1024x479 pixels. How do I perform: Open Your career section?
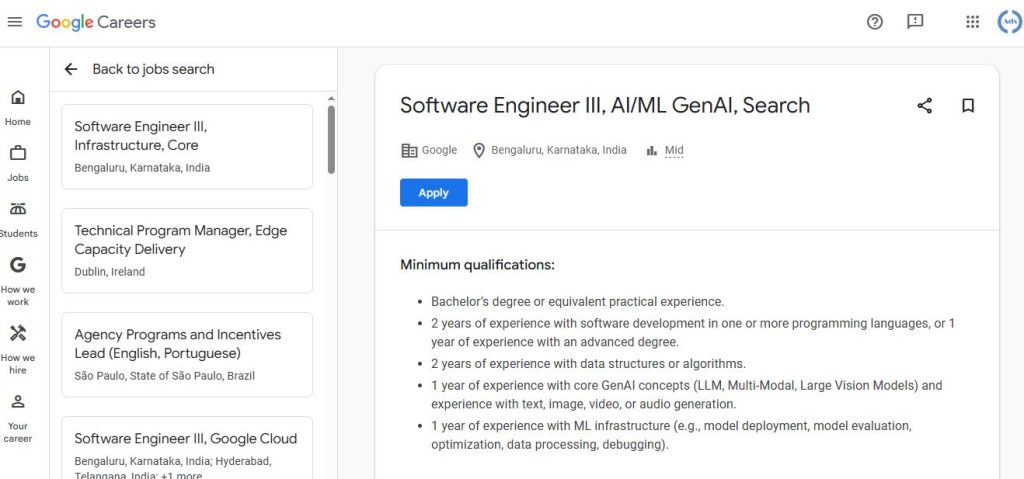[x=18, y=416]
